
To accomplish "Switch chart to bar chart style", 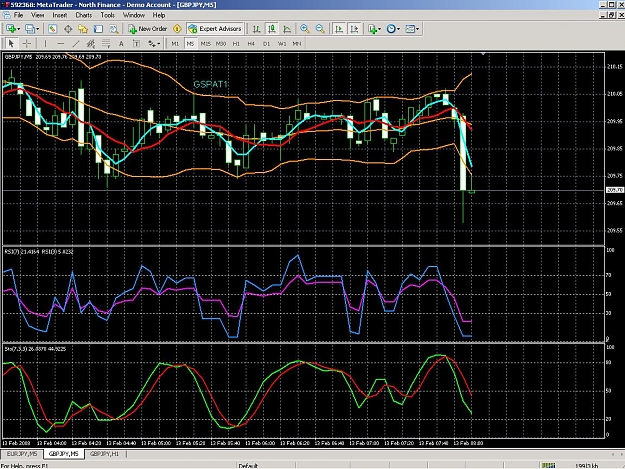I will click(x=257, y=29).
